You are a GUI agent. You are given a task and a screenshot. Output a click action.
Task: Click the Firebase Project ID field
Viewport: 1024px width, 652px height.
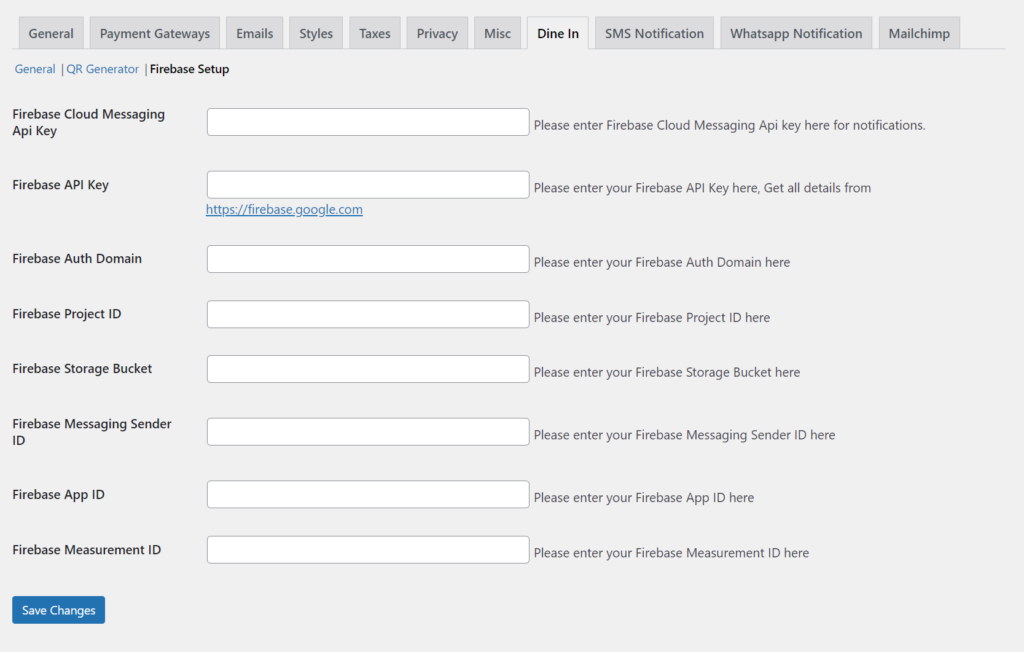[x=367, y=314]
